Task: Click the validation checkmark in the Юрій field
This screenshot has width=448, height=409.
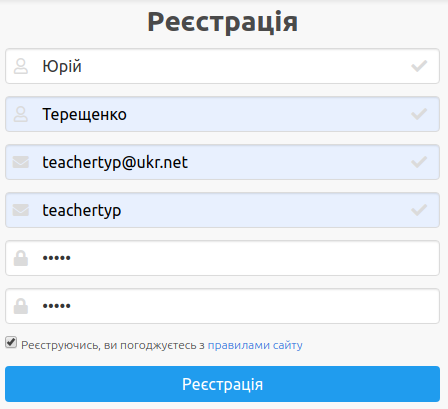Action: point(419,66)
